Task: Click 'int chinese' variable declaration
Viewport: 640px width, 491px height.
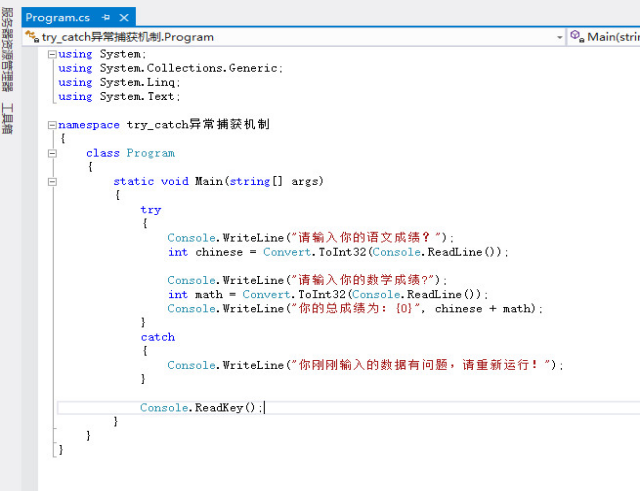Action: tap(205, 253)
